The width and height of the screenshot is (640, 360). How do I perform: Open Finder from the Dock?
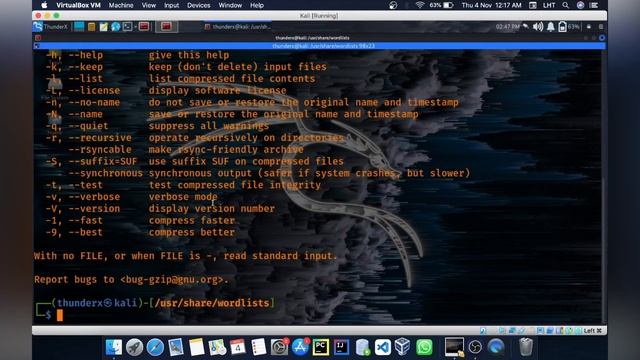113,347
